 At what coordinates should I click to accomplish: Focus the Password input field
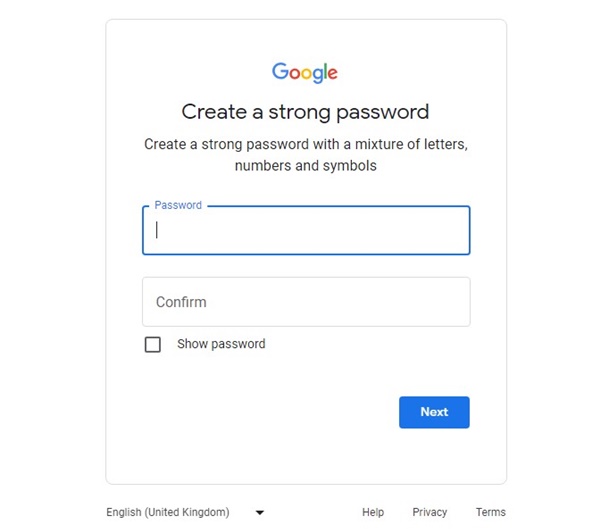pyautogui.click(x=306, y=230)
